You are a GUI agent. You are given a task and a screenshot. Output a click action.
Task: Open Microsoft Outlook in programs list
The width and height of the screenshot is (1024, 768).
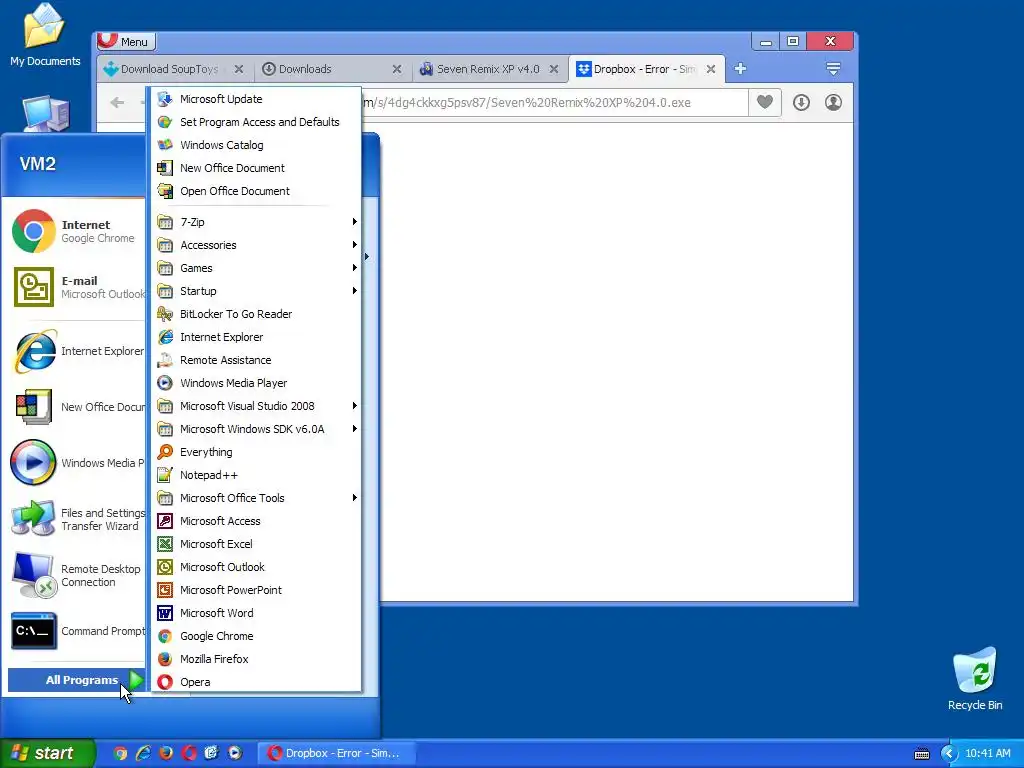coord(257,567)
